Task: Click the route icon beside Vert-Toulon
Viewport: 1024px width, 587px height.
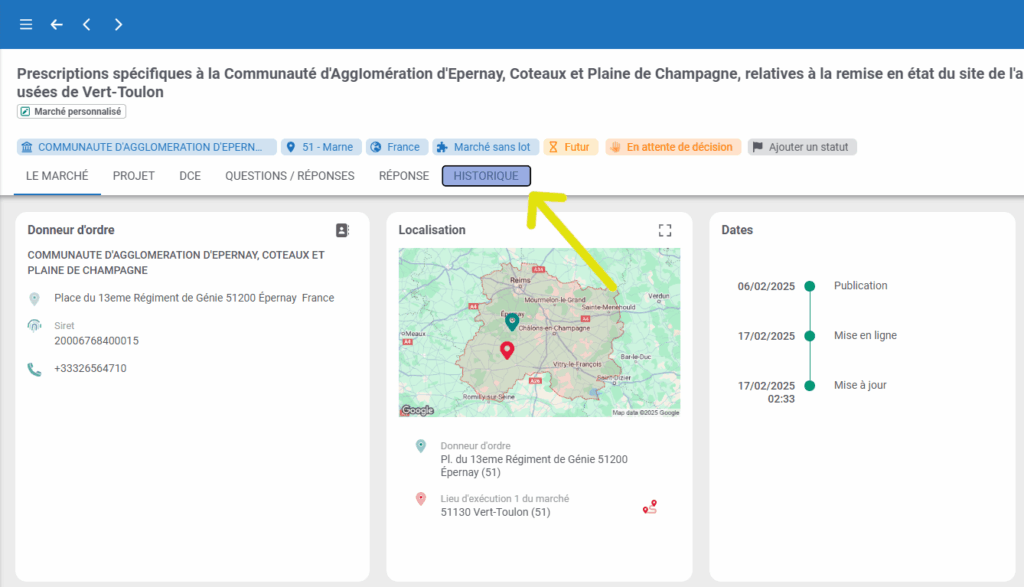Action: coord(651,507)
